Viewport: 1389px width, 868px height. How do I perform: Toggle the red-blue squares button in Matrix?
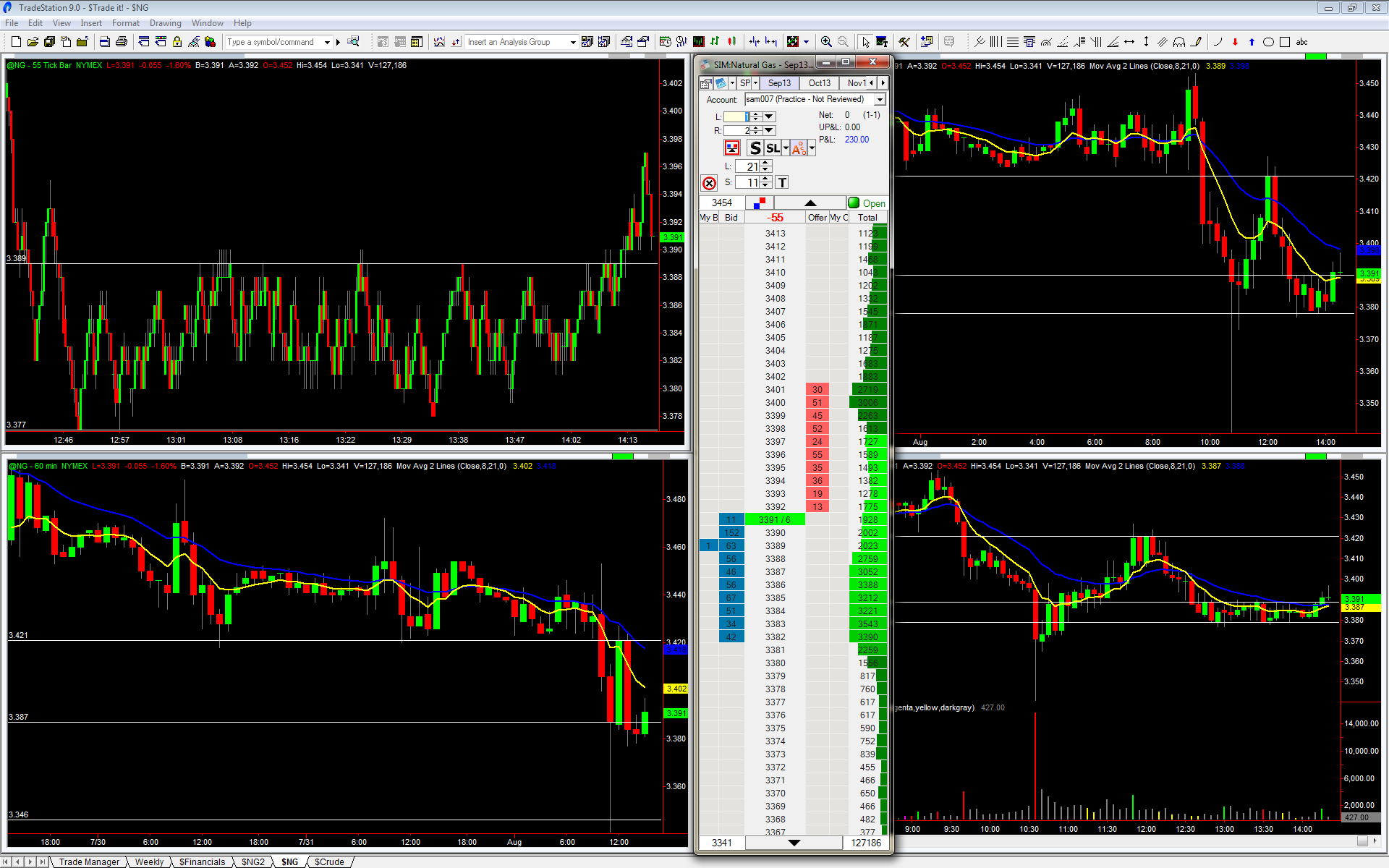point(759,203)
